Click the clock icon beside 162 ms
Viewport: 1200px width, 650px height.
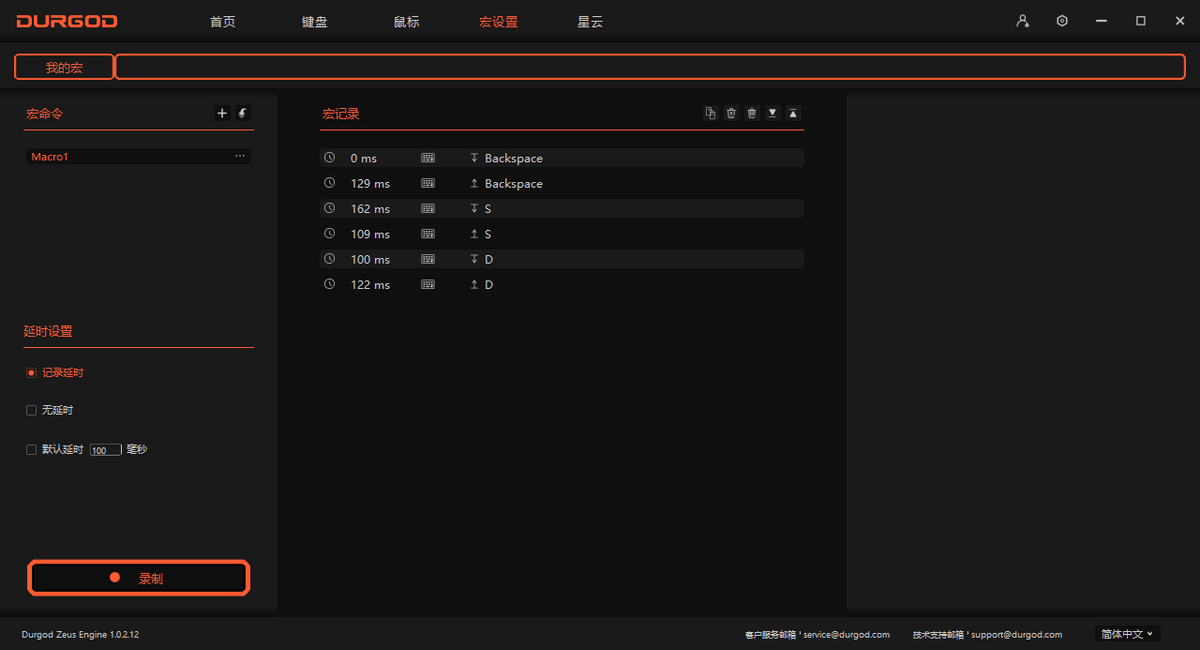click(x=329, y=208)
